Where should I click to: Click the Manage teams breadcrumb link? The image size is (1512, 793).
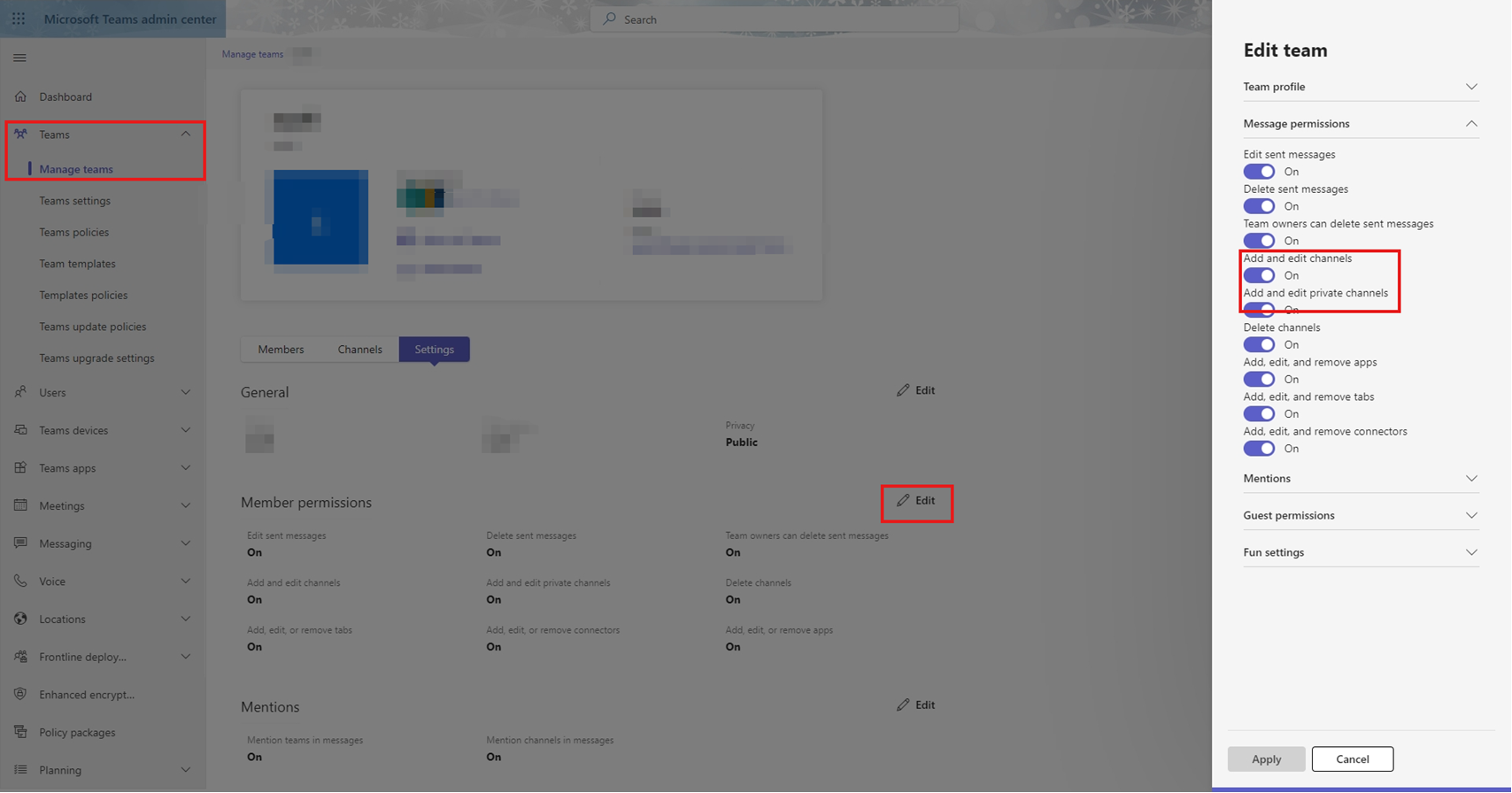[x=252, y=54]
